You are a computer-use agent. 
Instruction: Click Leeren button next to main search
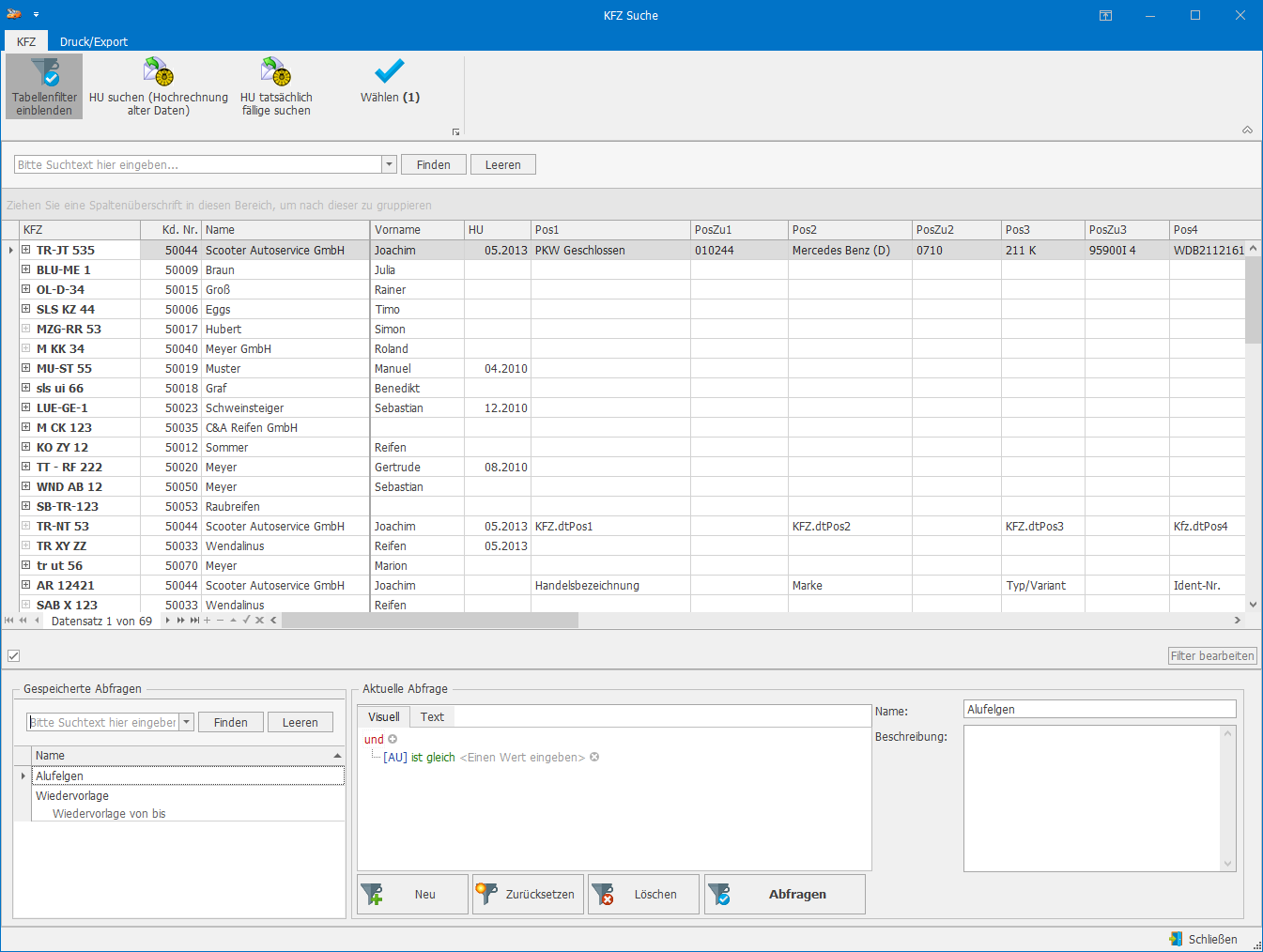tap(503, 164)
